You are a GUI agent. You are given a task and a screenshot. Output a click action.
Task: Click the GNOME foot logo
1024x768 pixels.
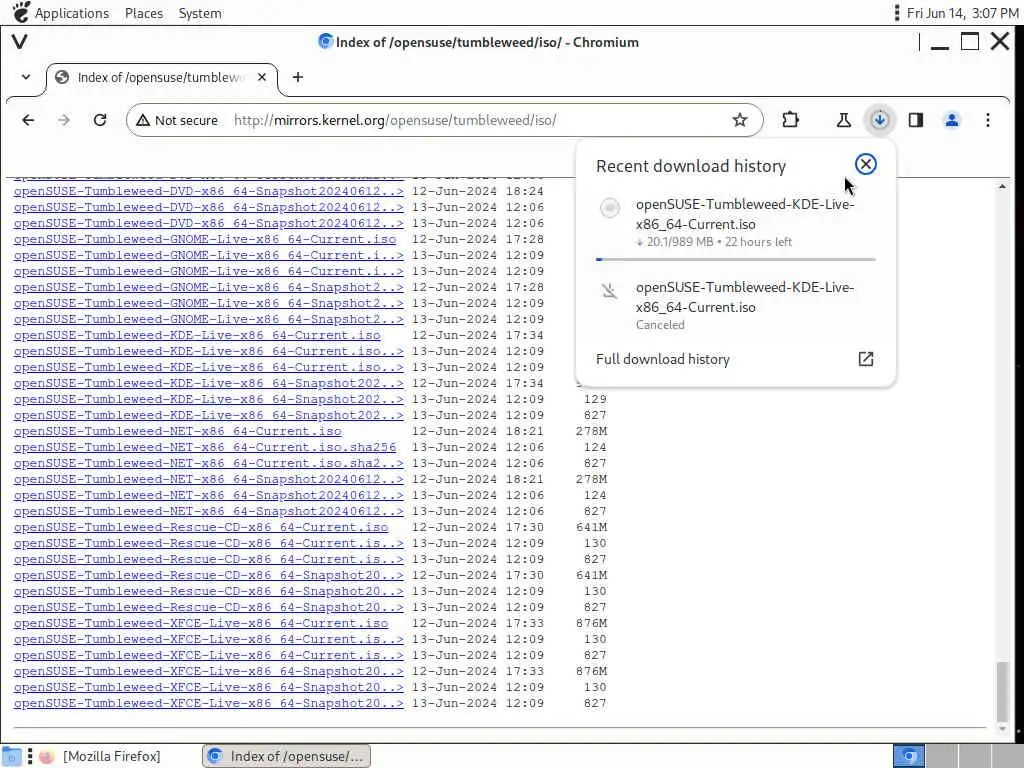[20, 12]
